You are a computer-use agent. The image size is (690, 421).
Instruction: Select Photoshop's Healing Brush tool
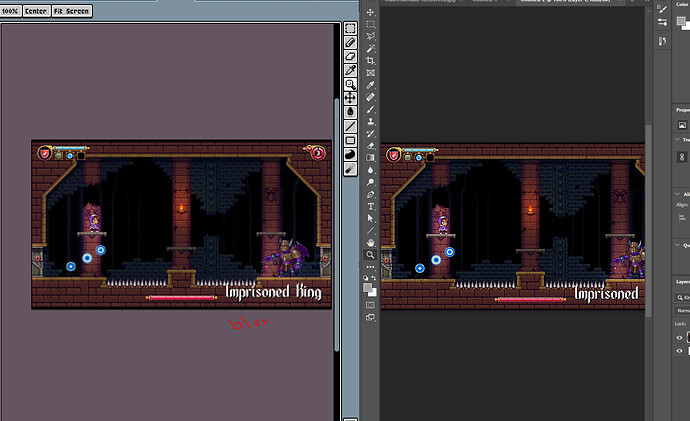(371, 97)
